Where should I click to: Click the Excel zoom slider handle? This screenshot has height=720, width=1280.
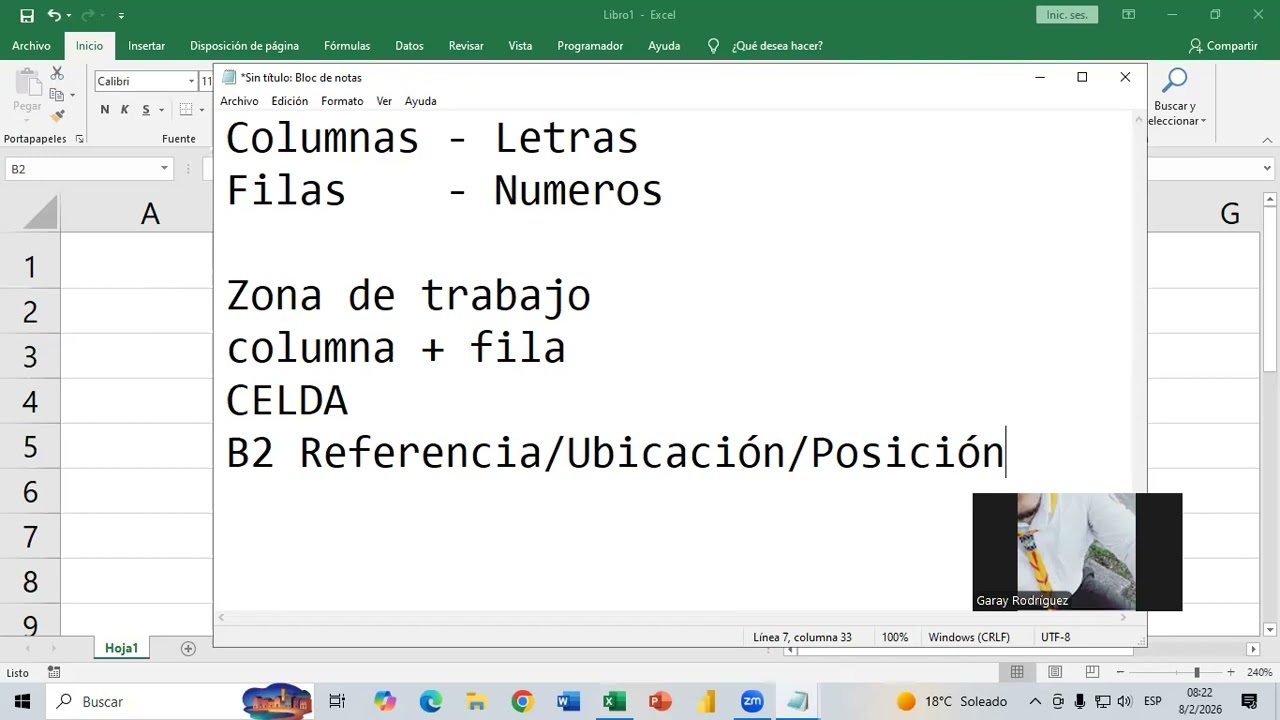(x=1196, y=673)
